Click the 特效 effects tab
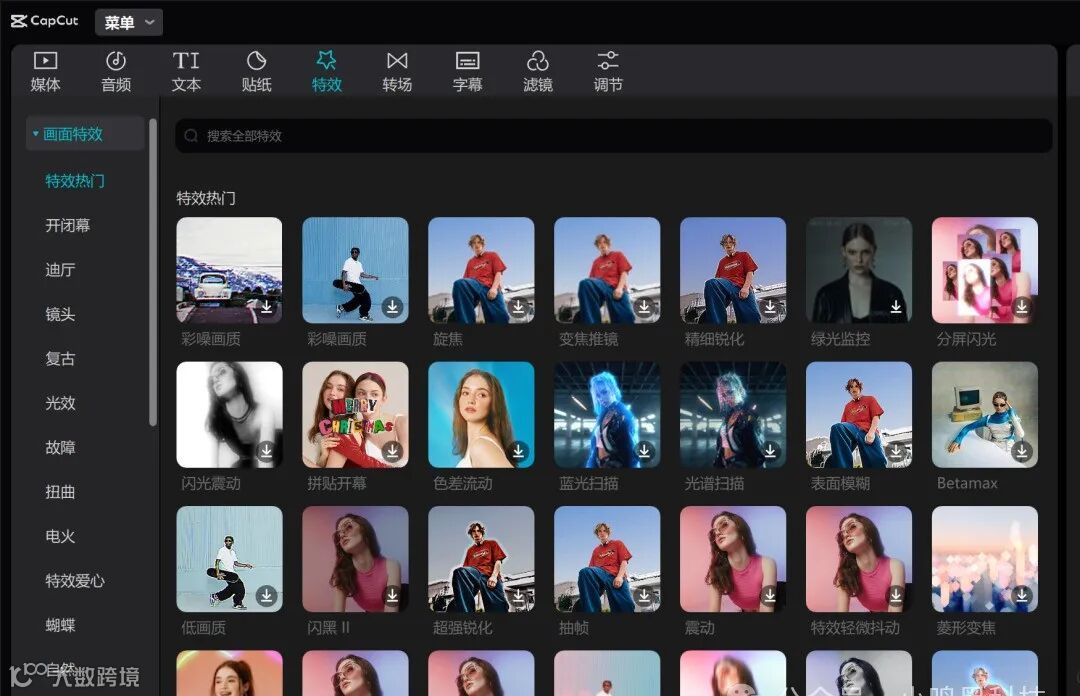Screen dimensions: 1080x696 [326, 72]
